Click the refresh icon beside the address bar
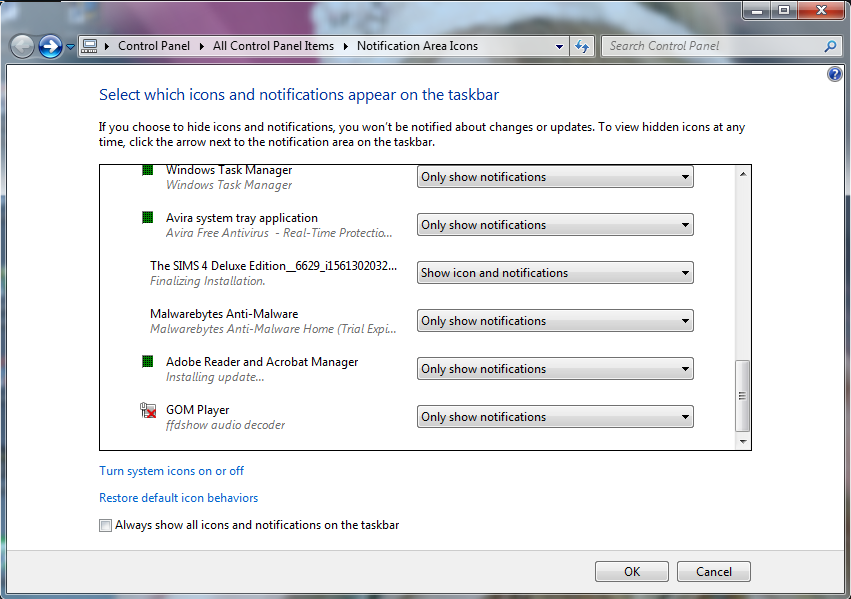 [x=582, y=46]
